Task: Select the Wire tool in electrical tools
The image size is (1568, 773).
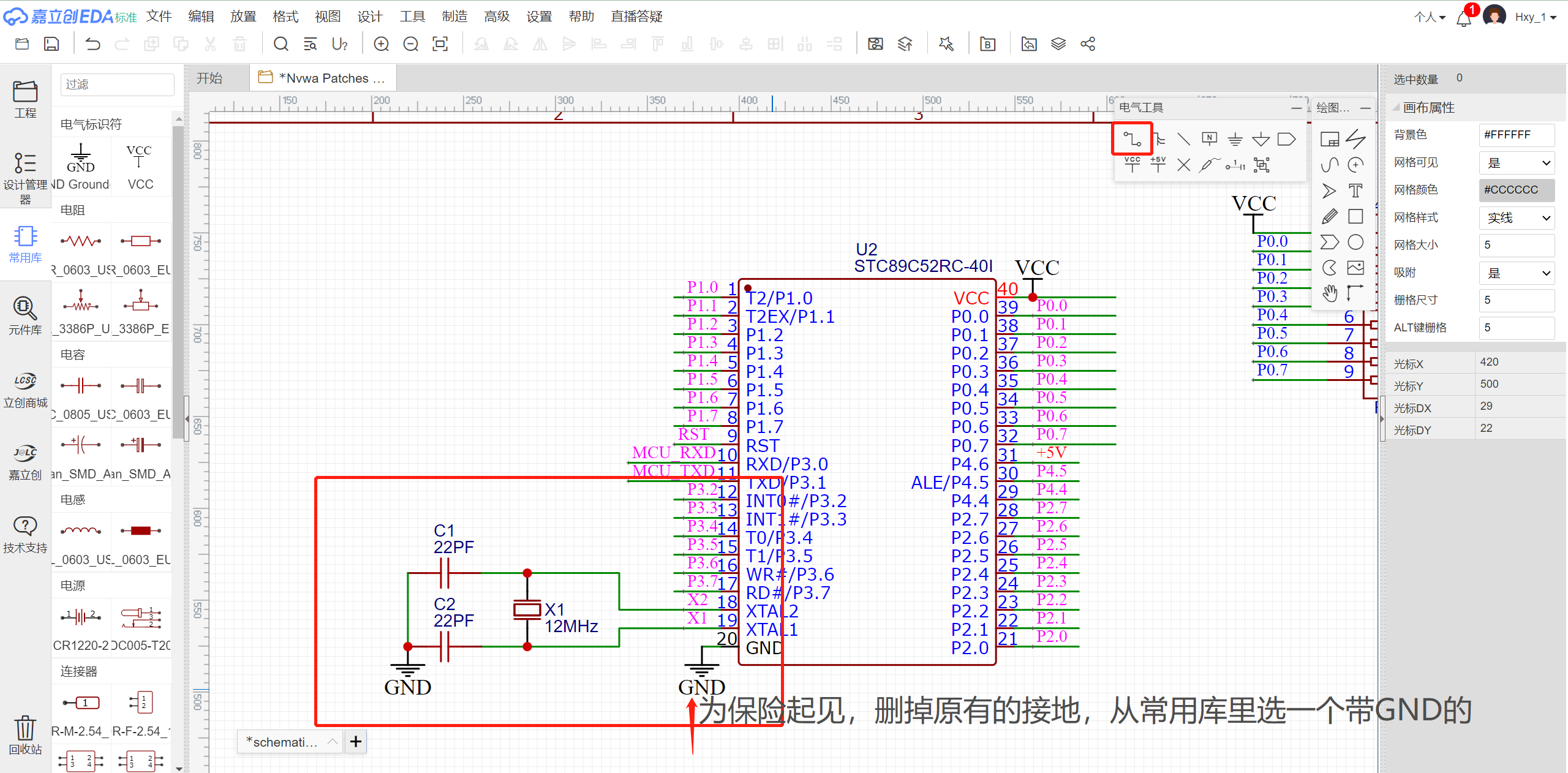Action: (x=1132, y=139)
